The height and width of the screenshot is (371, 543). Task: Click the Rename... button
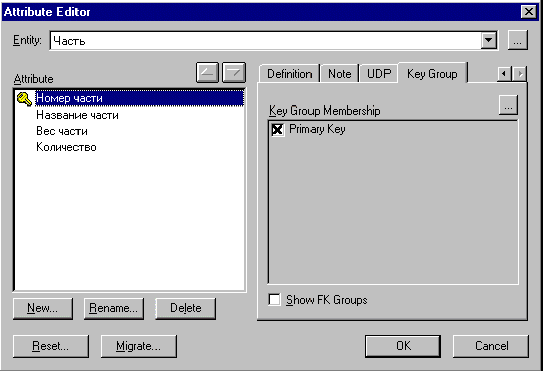pyautogui.click(x=114, y=308)
